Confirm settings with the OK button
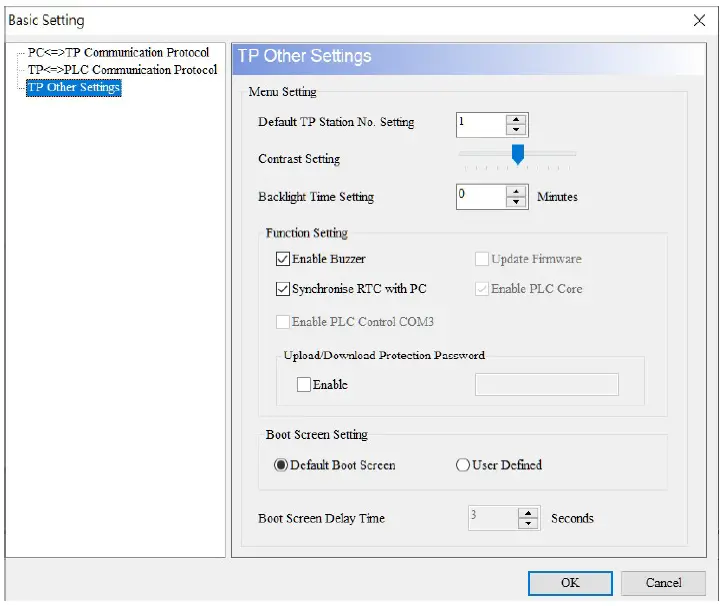The width and height of the screenshot is (723, 606). click(x=570, y=583)
